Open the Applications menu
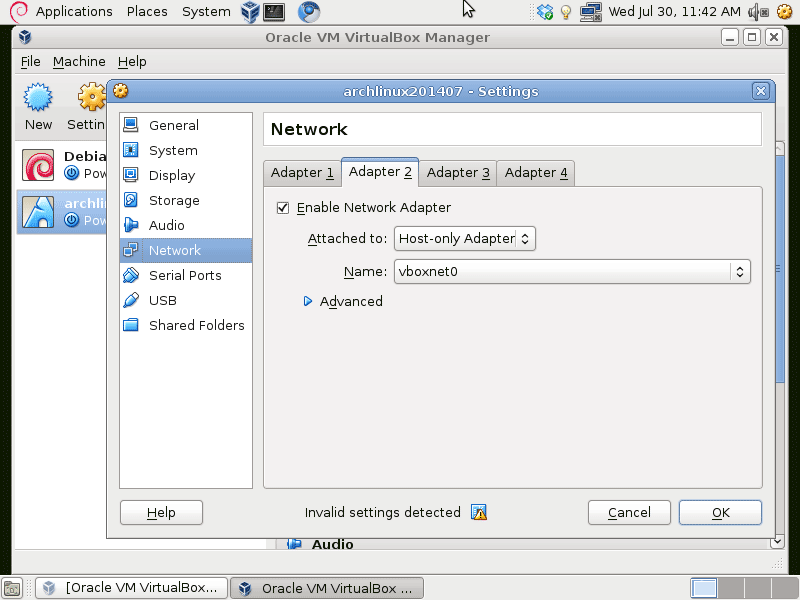Image resolution: width=800 pixels, height=600 pixels. pos(74,11)
